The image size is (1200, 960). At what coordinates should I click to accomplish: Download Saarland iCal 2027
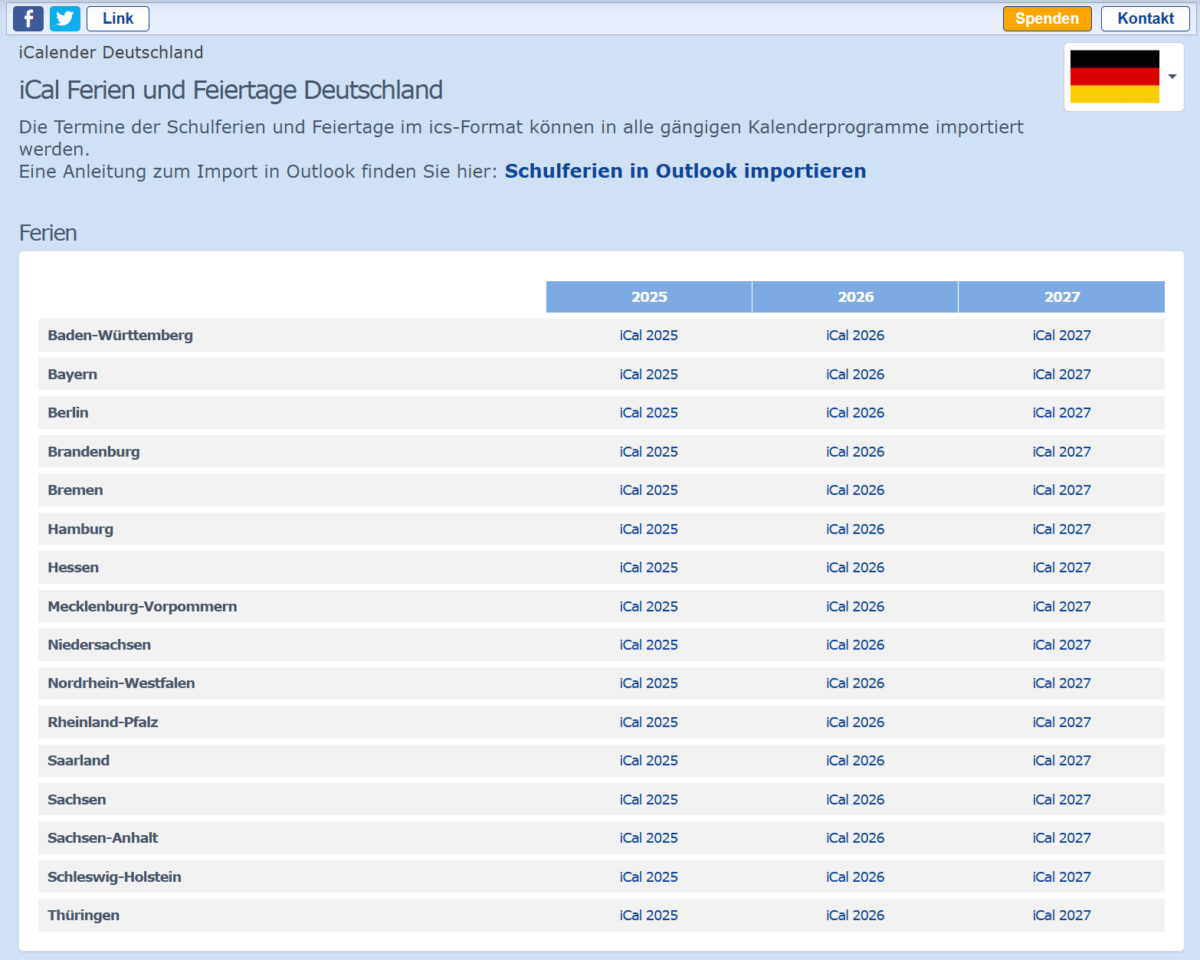(1062, 761)
